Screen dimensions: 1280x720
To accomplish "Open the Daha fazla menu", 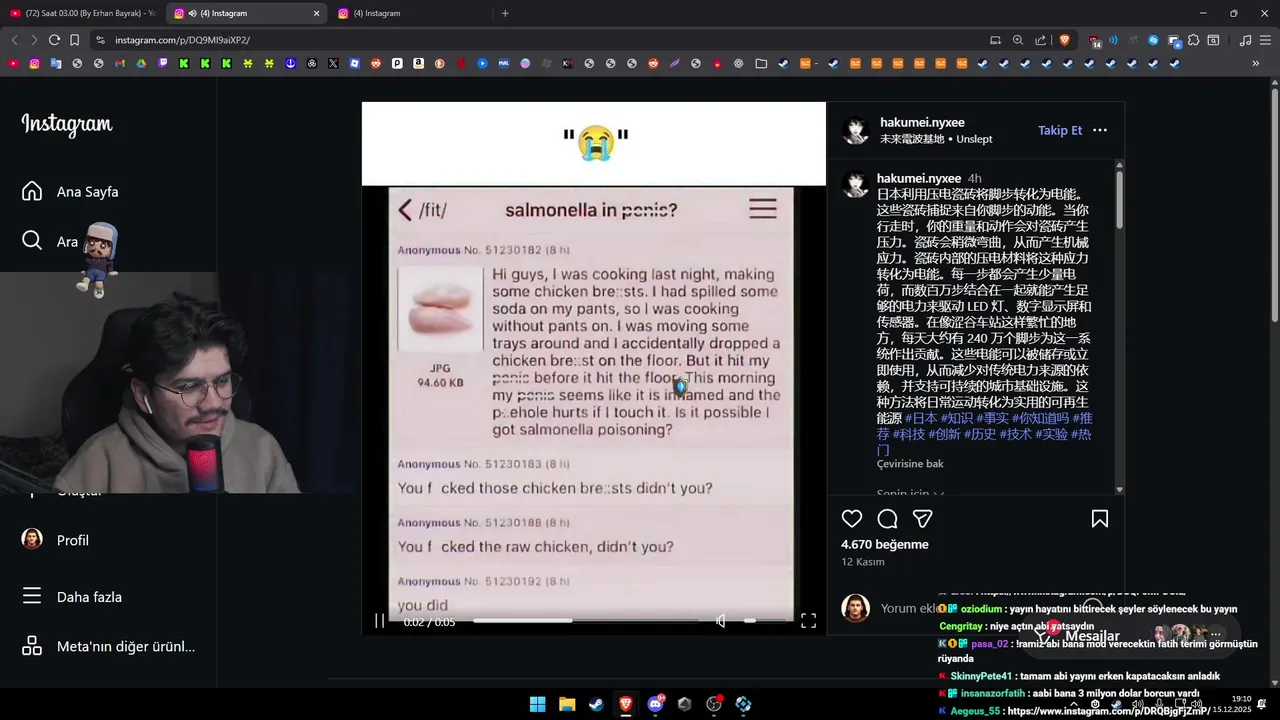I will tap(72, 597).
